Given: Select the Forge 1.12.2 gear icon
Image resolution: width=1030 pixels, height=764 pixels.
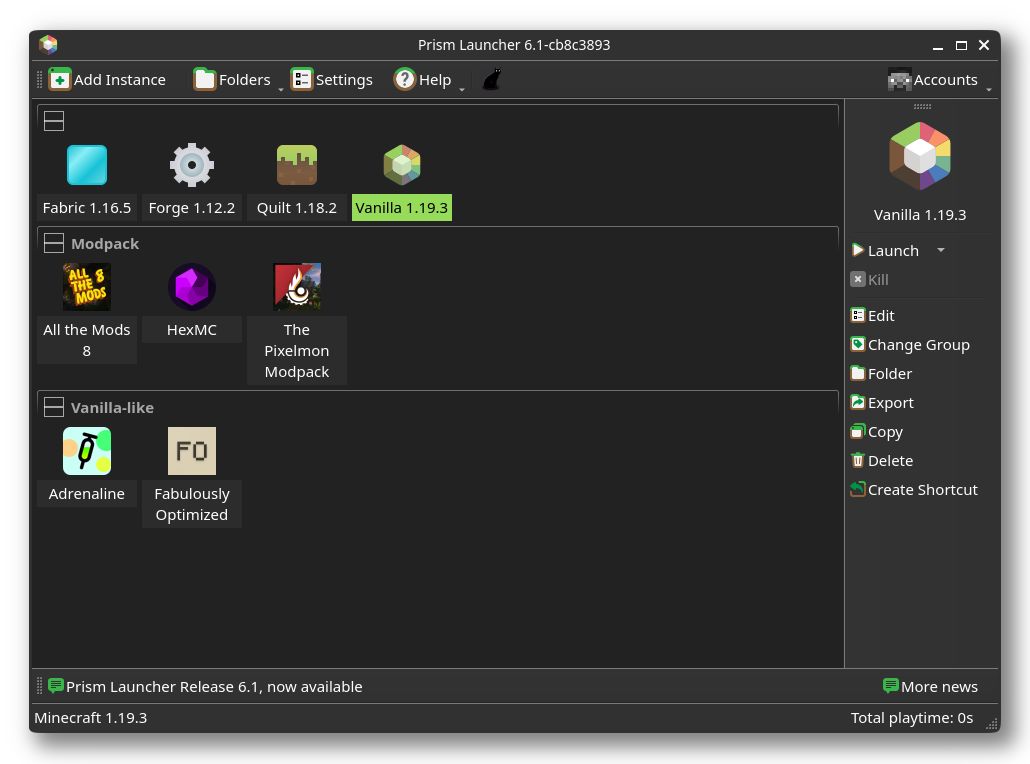Looking at the screenshot, I should (192, 165).
